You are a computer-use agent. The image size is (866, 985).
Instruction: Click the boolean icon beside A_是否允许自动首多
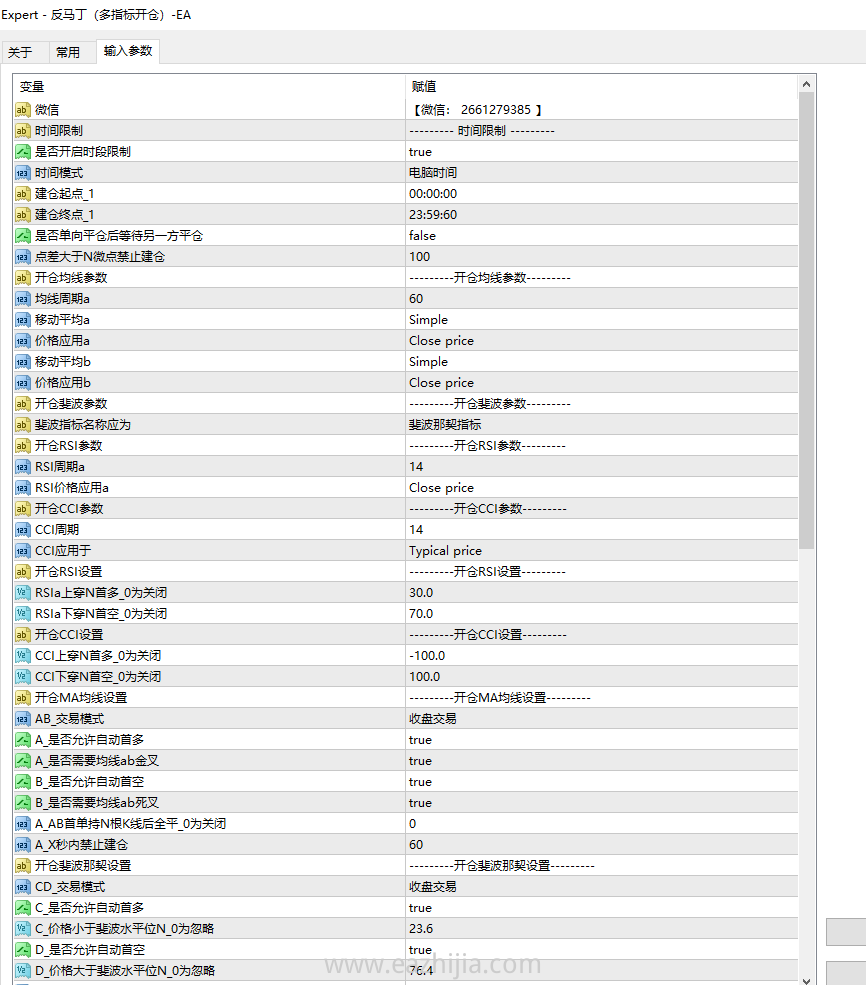tap(23, 739)
